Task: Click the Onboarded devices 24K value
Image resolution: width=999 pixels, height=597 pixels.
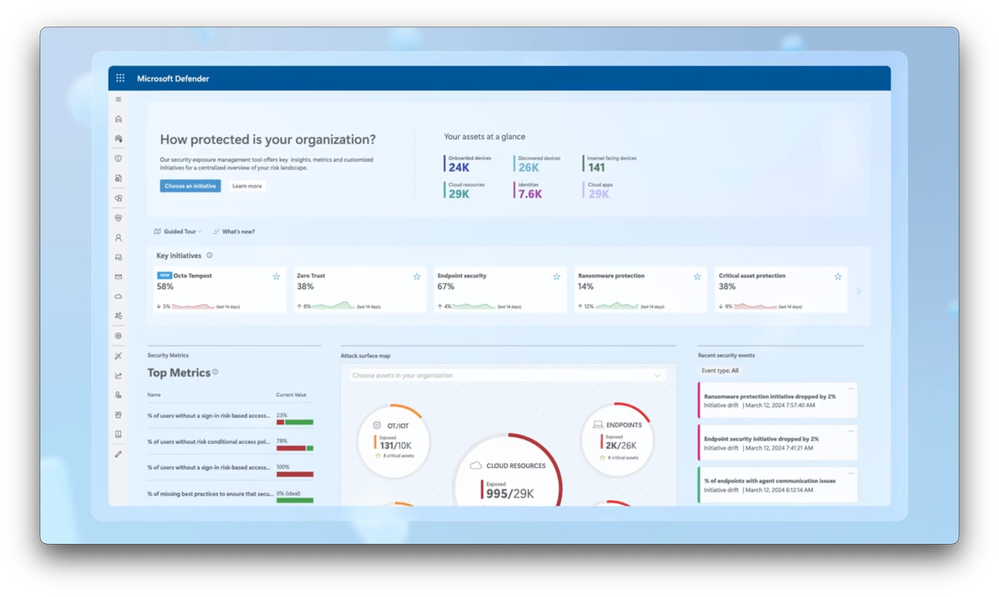Action: (x=459, y=168)
